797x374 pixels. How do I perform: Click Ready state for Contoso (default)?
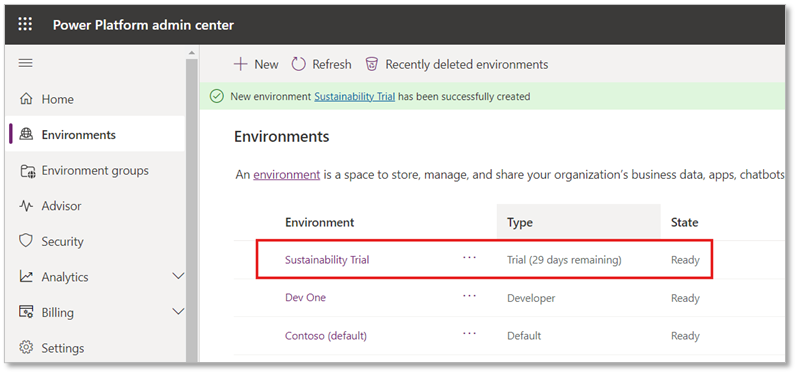coord(685,336)
